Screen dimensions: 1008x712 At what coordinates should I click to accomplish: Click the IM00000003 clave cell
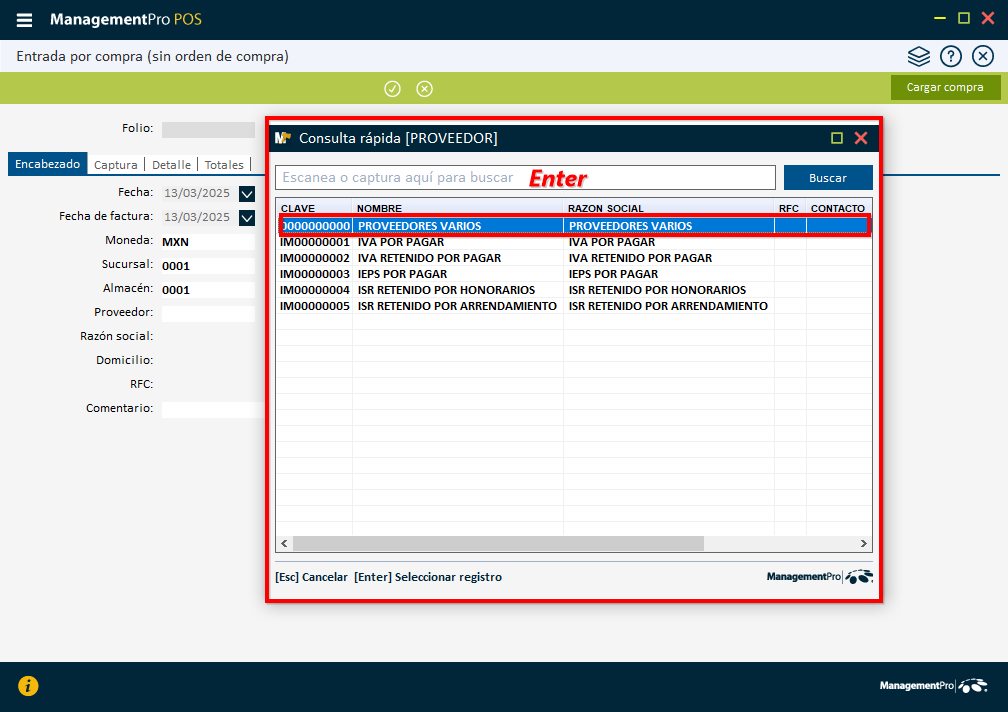[x=315, y=274]
